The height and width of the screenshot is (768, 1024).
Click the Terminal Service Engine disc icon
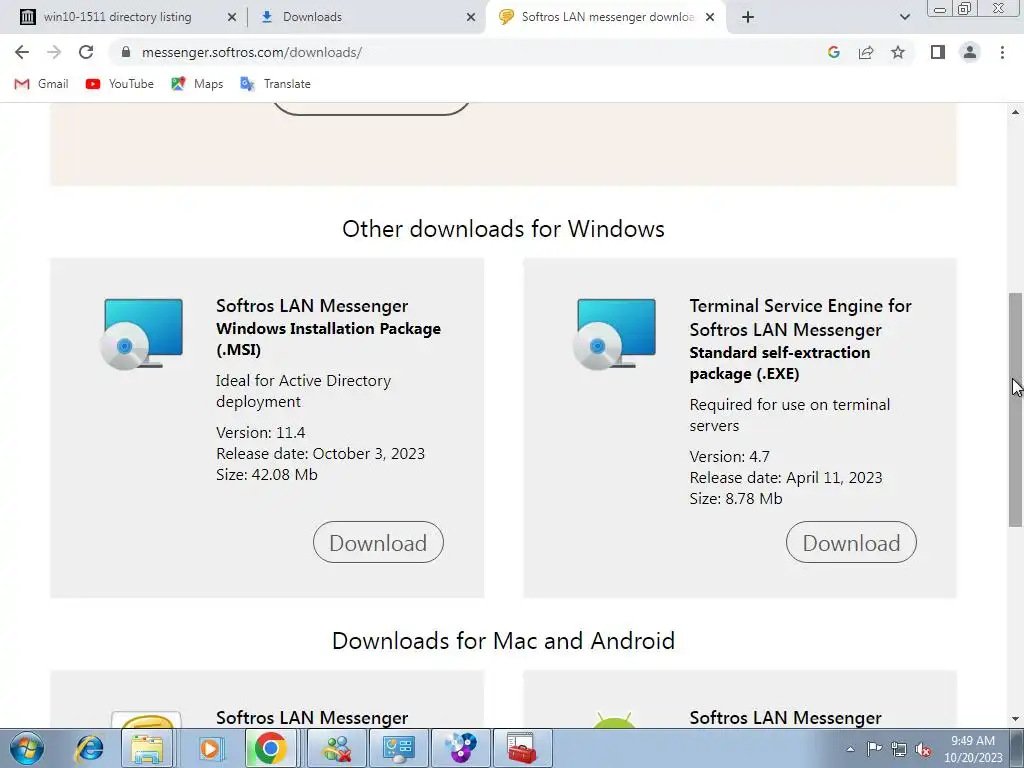(x=615, y=334)
